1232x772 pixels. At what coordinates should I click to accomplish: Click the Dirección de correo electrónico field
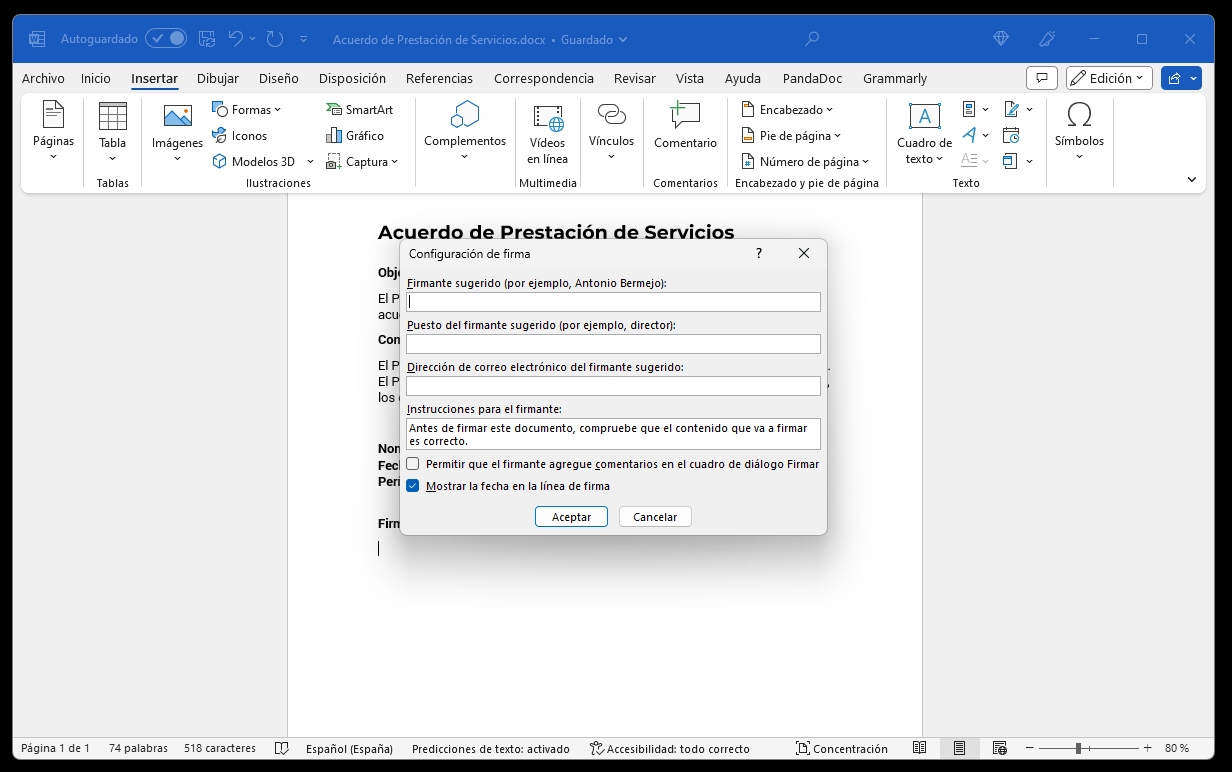[x=613, y=386]
